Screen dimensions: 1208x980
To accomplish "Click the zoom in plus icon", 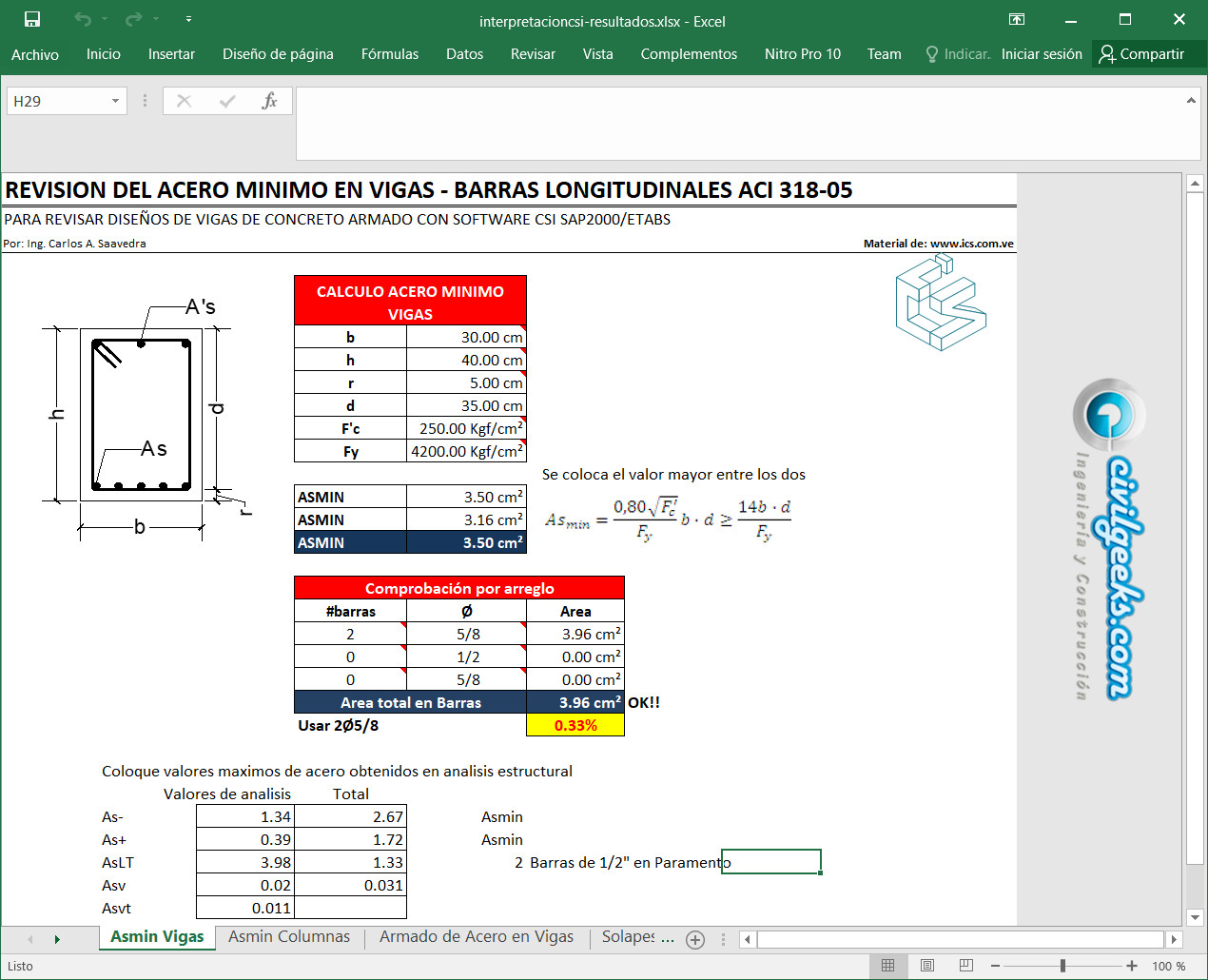I will pos(1132,966).
